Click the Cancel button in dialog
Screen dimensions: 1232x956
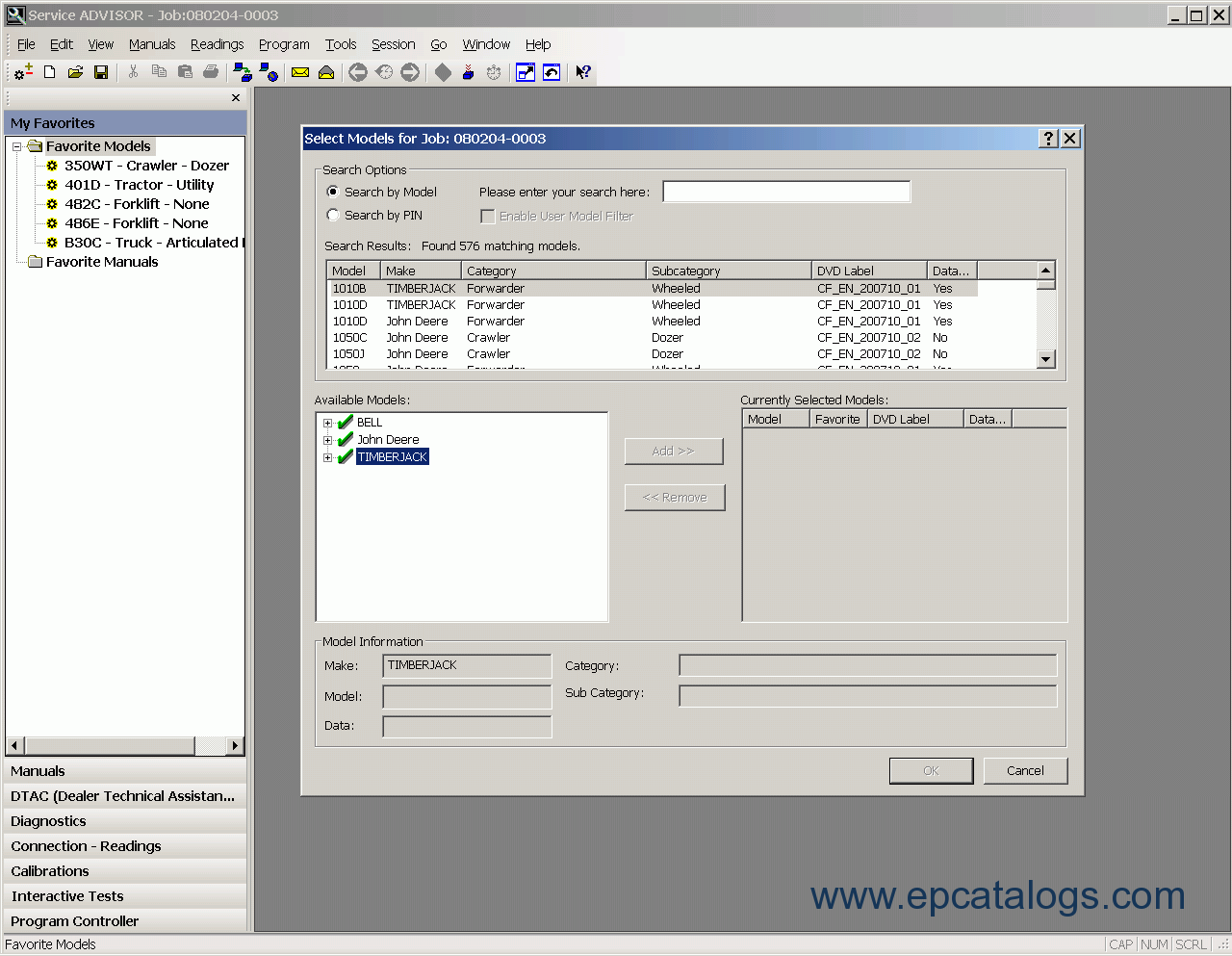pos(1025,770)
